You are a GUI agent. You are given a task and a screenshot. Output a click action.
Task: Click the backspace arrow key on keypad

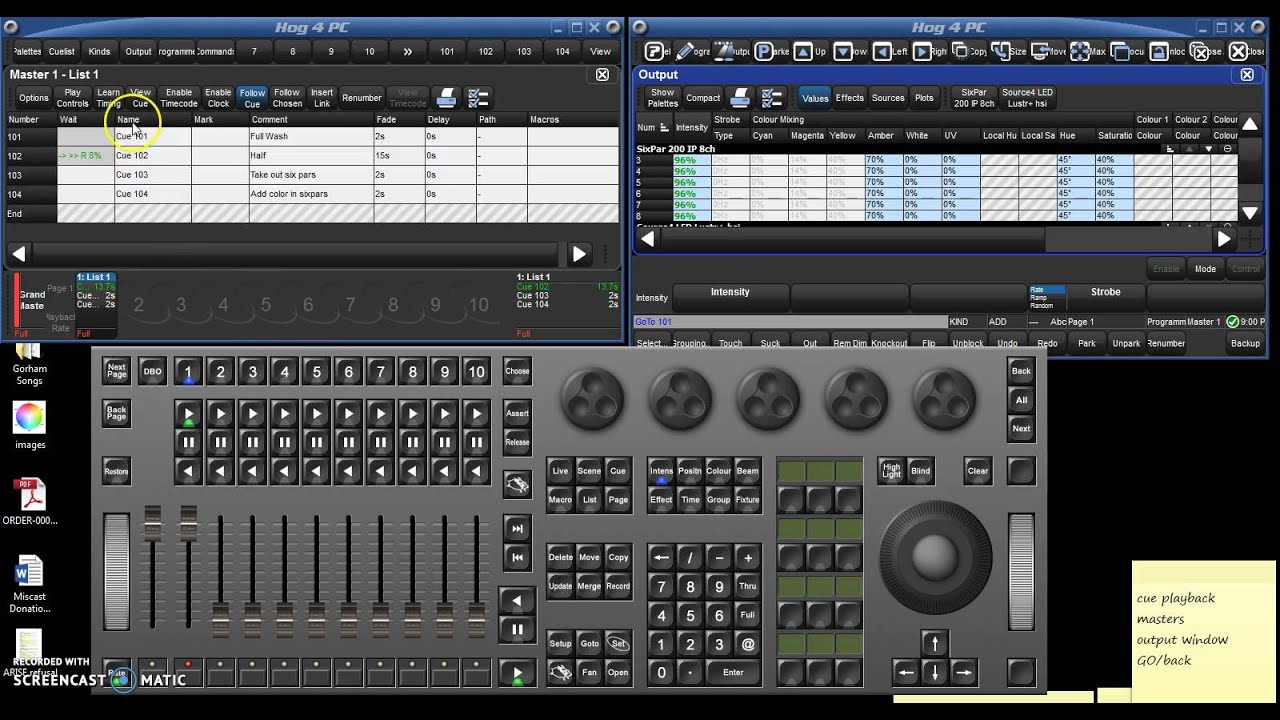[x=661, y=558]
